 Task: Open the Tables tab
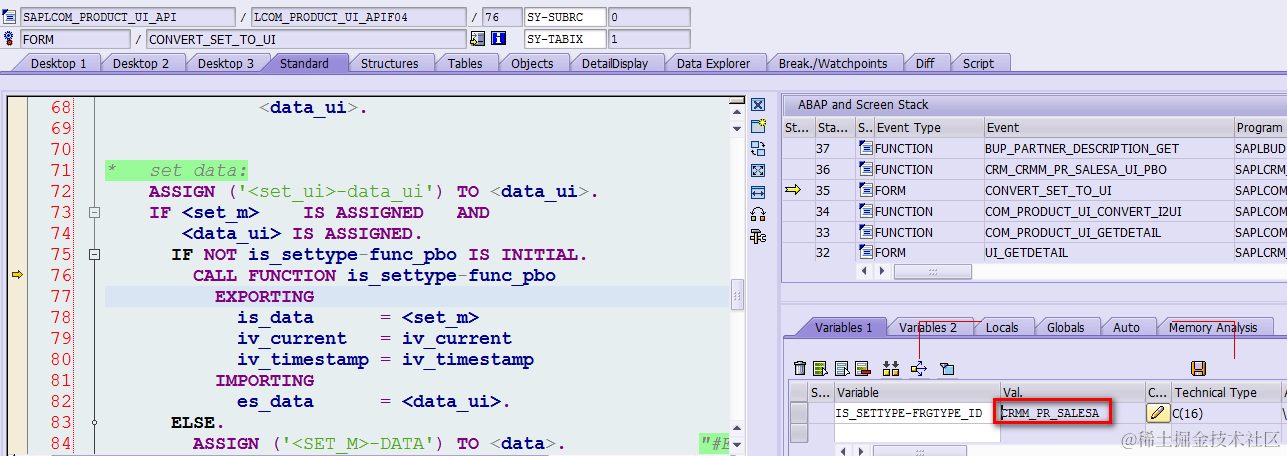coord(465,63)
